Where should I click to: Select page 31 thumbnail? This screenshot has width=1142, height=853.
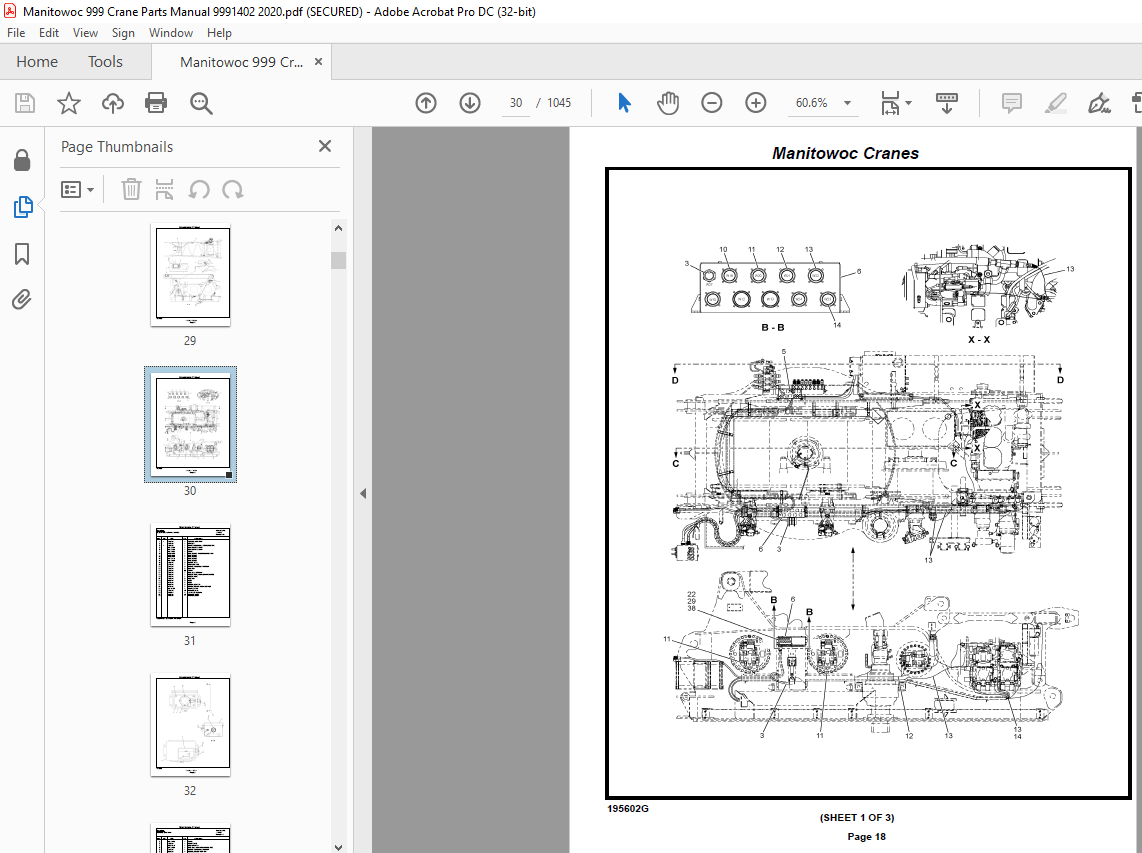pyautogui.click(x=191, y=574)
